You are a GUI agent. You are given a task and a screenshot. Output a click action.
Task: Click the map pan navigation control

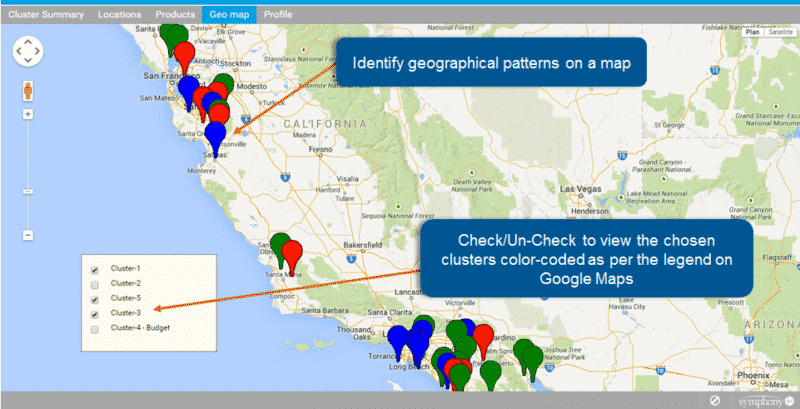28,51
